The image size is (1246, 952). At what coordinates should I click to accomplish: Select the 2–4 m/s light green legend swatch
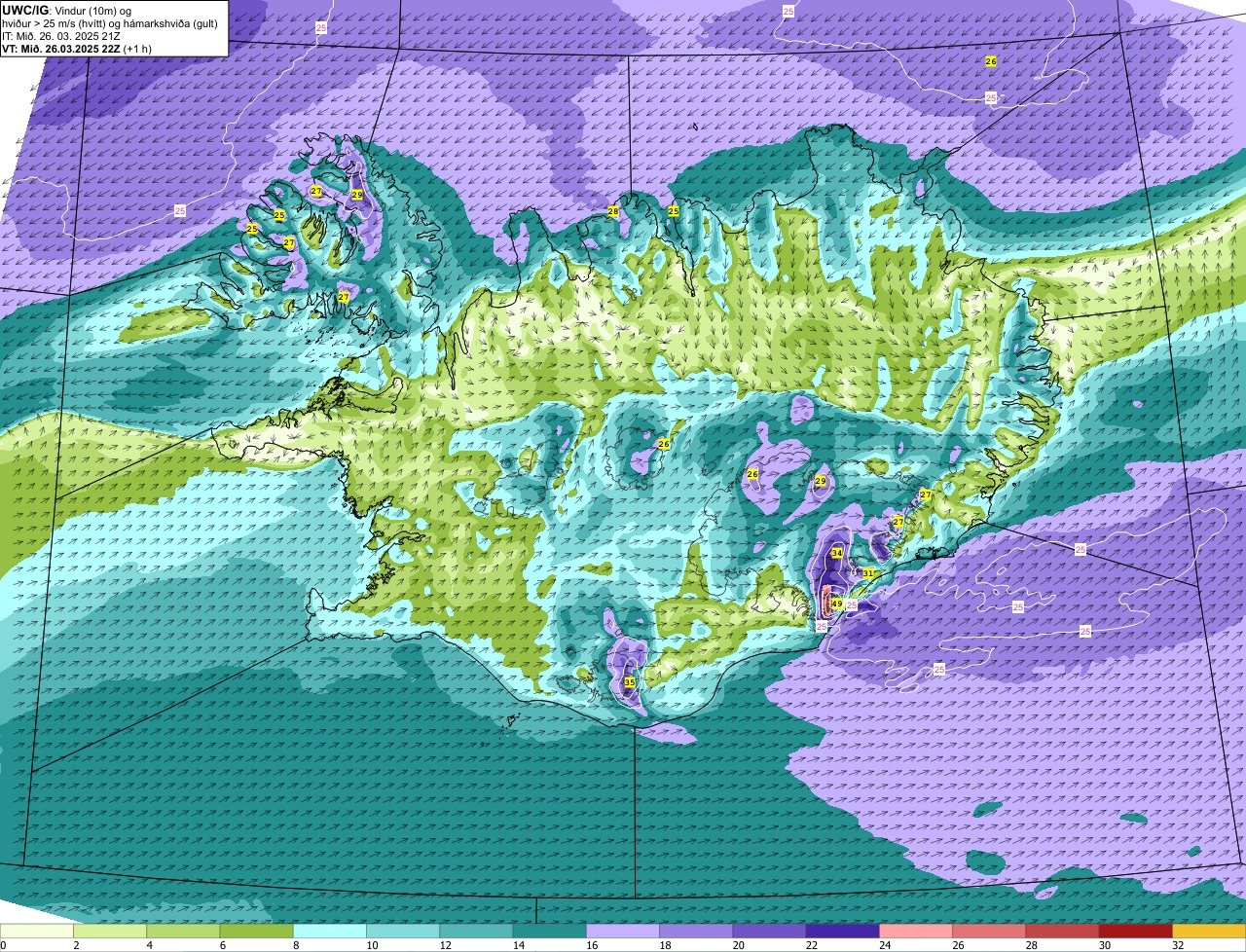click(x=110, y=931)
